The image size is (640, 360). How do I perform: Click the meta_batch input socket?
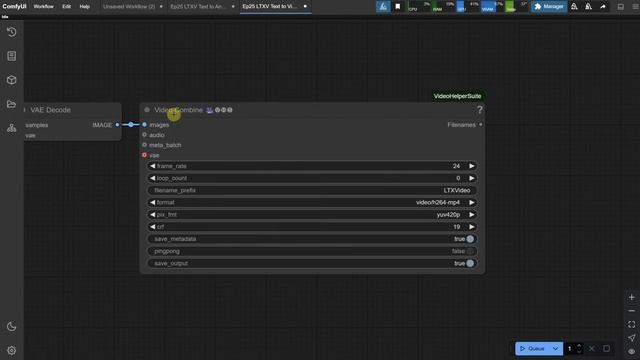(x=144, y=145)
